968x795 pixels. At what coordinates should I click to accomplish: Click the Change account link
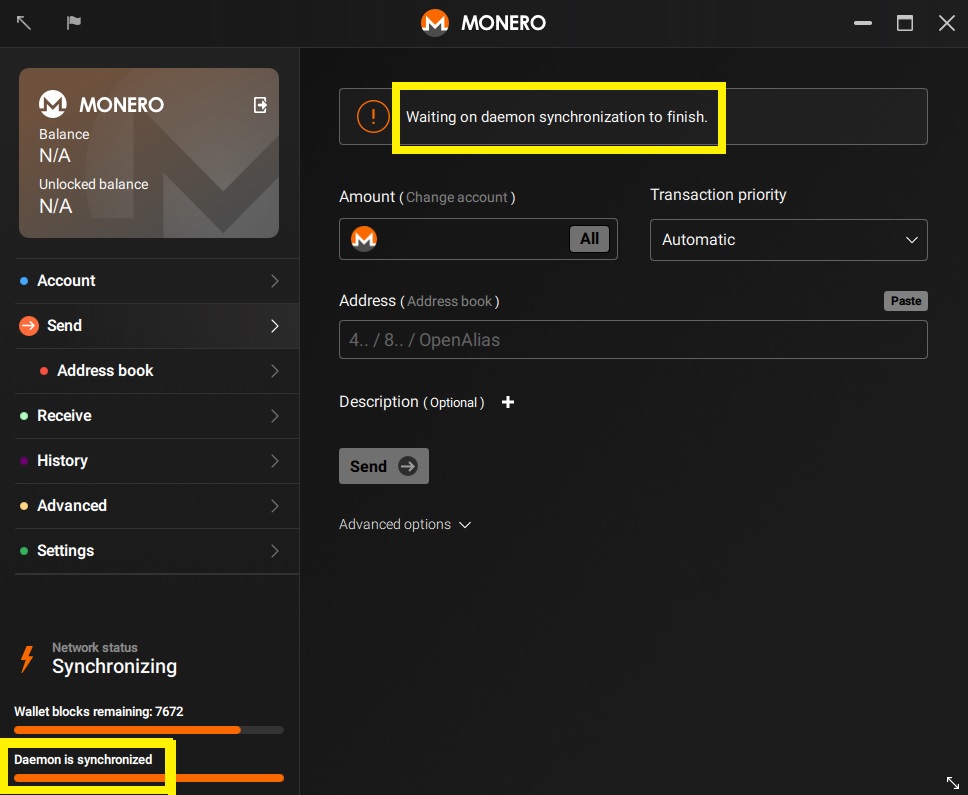(457, 198)
